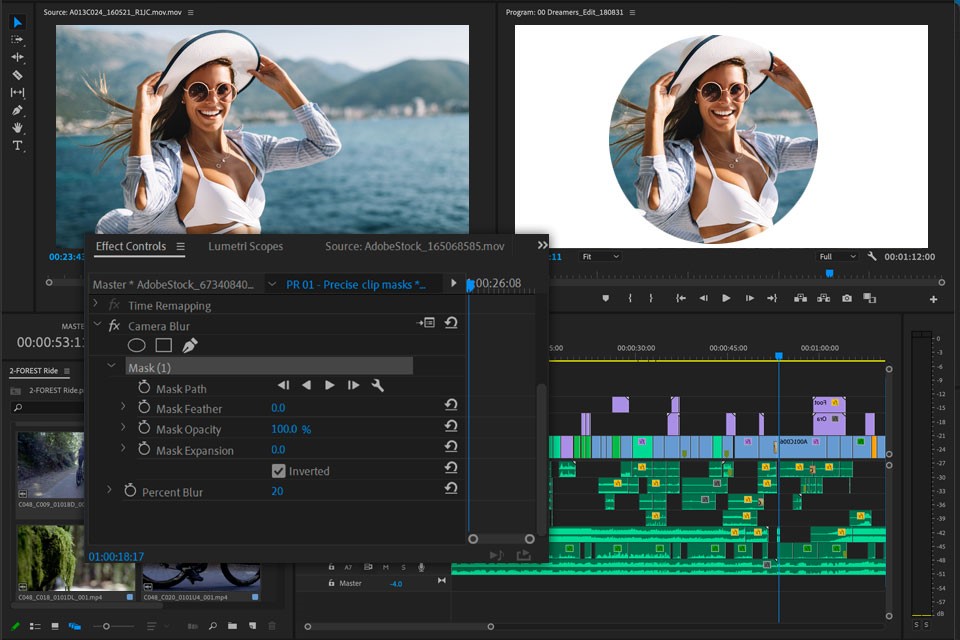Create a 4-point rectangle mask
The image size is (960, 640).
coord(163,345)
